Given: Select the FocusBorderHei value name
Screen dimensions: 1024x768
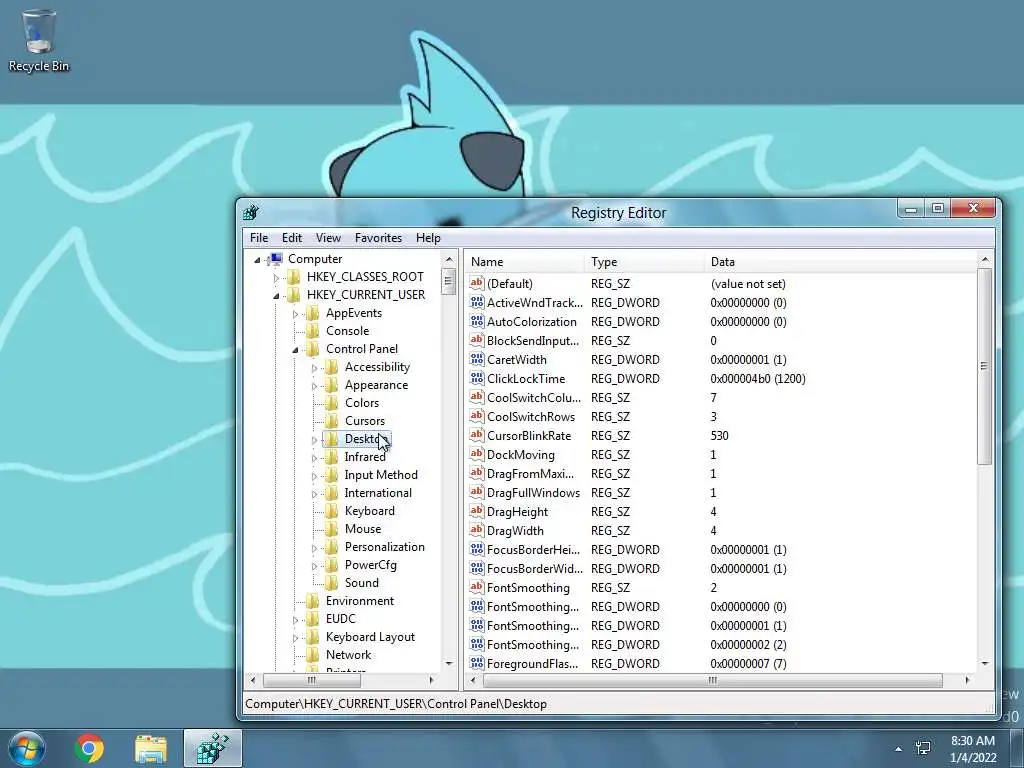Looking at the screenshot, I should pos(534,550).
